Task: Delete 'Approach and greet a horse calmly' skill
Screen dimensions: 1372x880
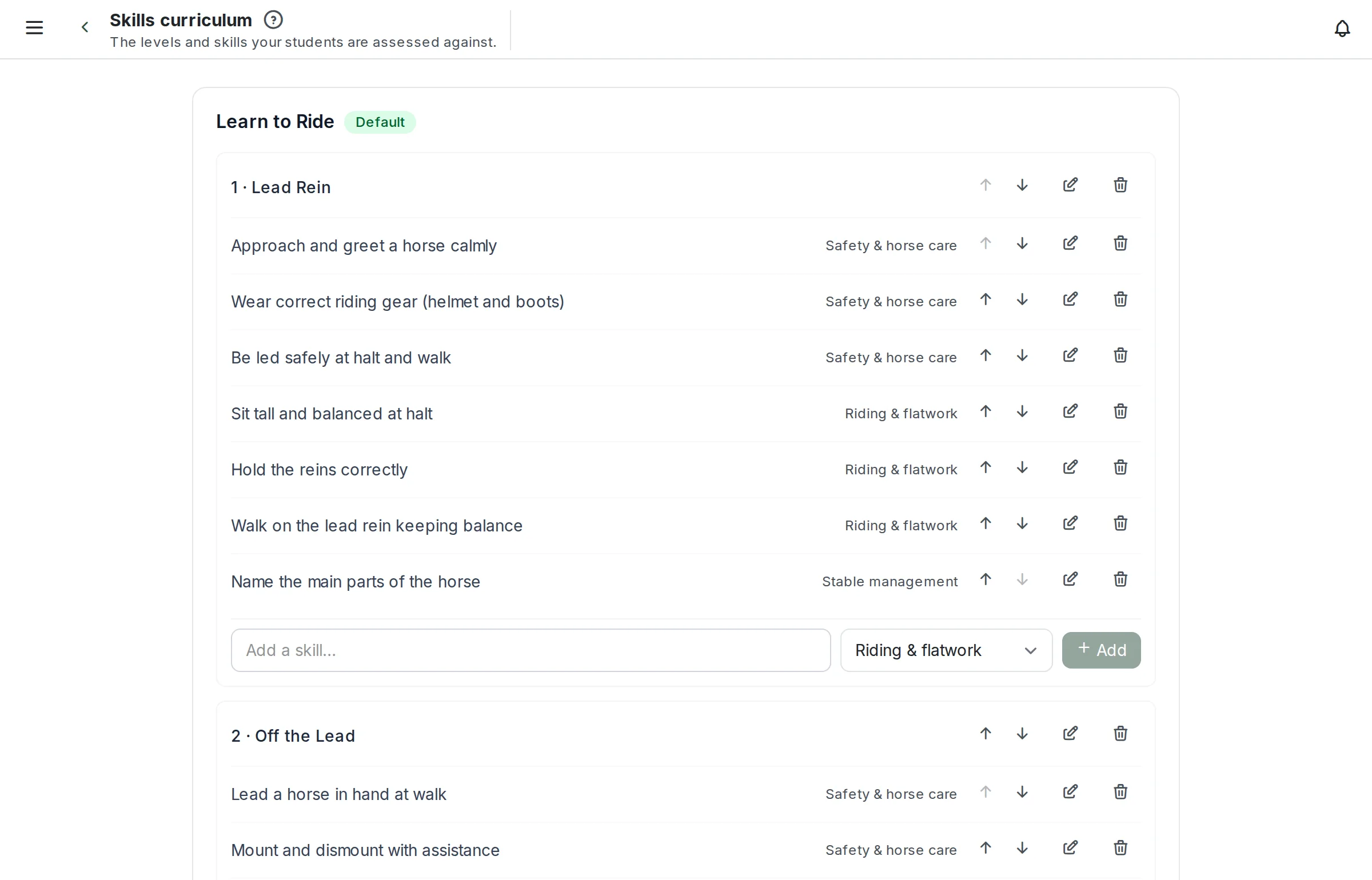Action: (1120, 243)
